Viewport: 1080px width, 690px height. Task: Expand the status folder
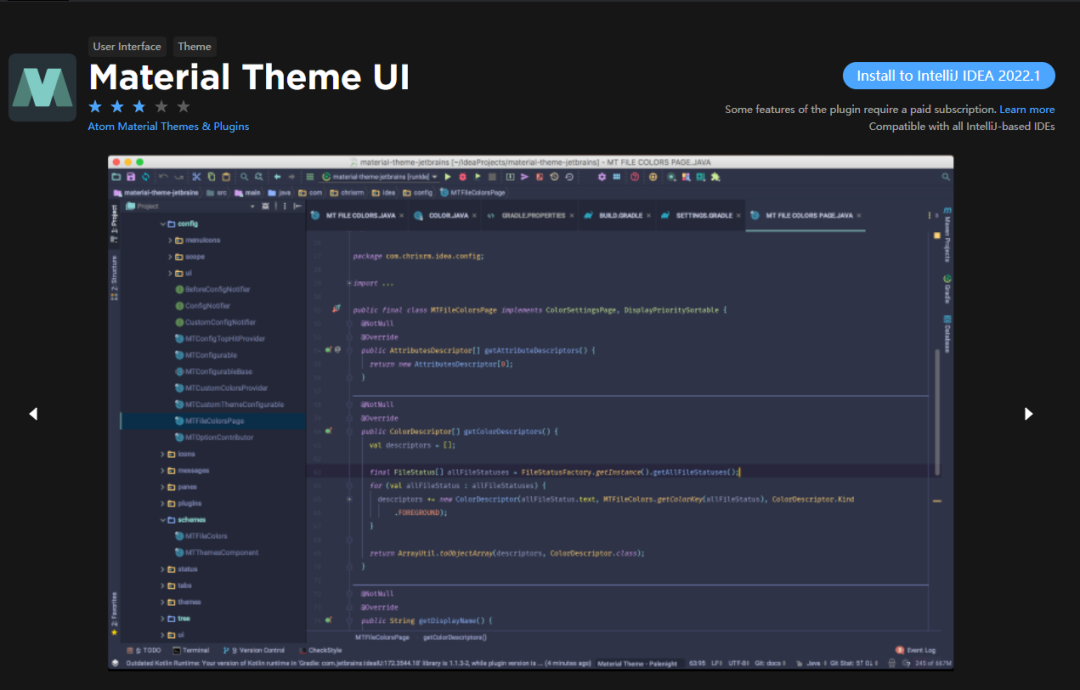pyautogui.click(x=163, y=569)
